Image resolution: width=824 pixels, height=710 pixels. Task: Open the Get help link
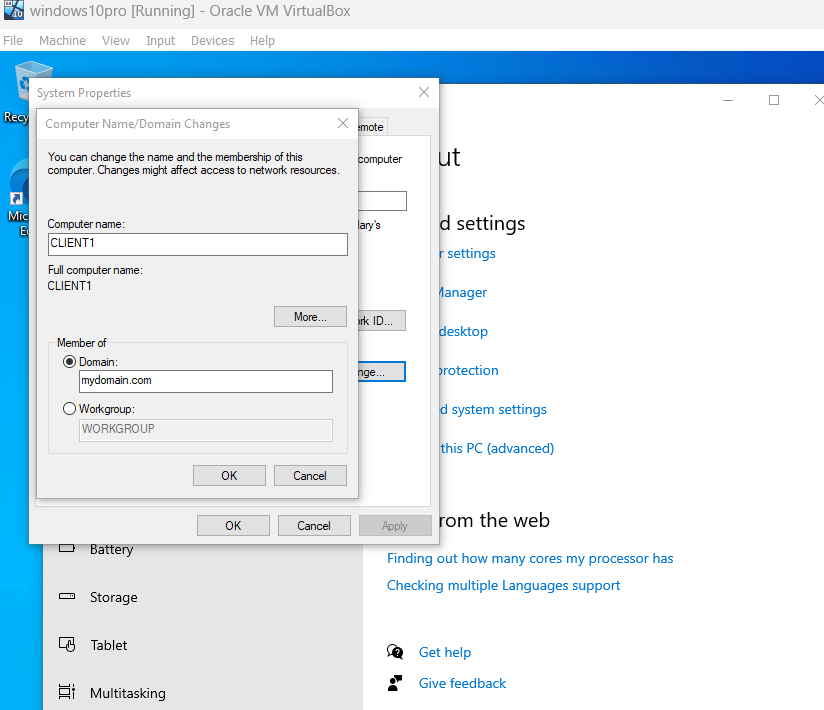pyautogui.click(x=445, y=652)
